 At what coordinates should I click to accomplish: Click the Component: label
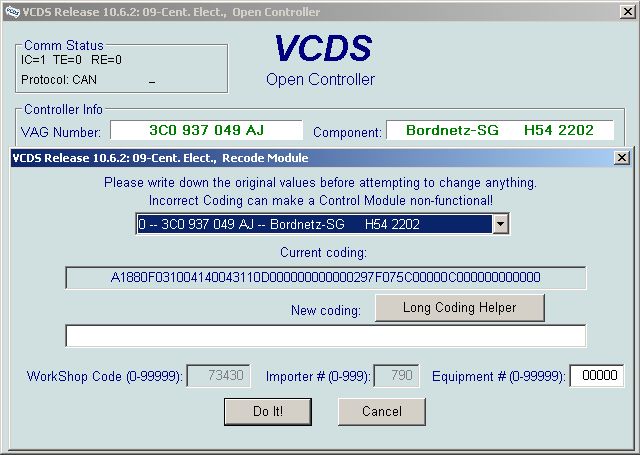[347, 133]
